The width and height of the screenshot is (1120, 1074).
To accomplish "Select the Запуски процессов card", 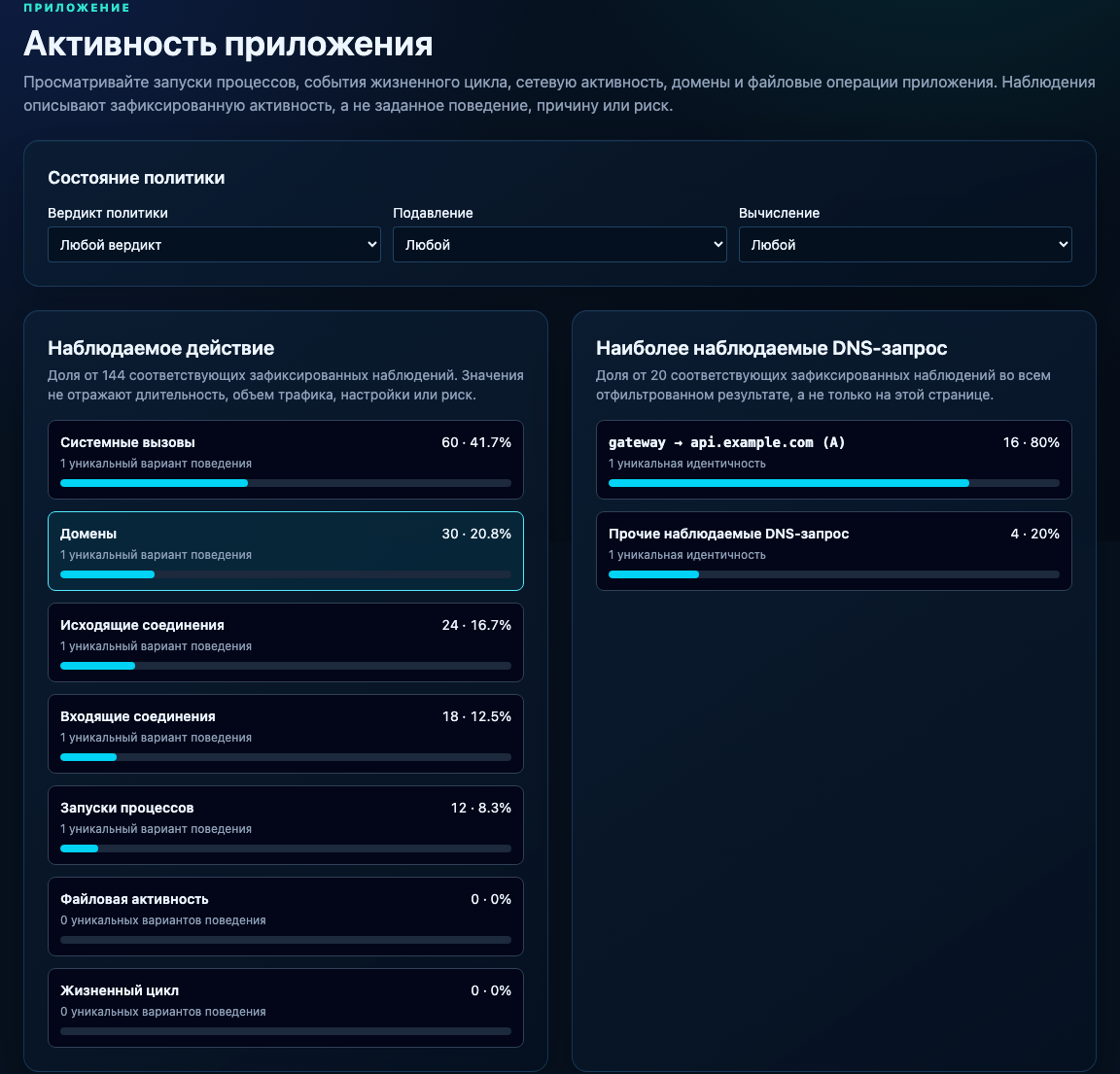I will coord(286,825).
